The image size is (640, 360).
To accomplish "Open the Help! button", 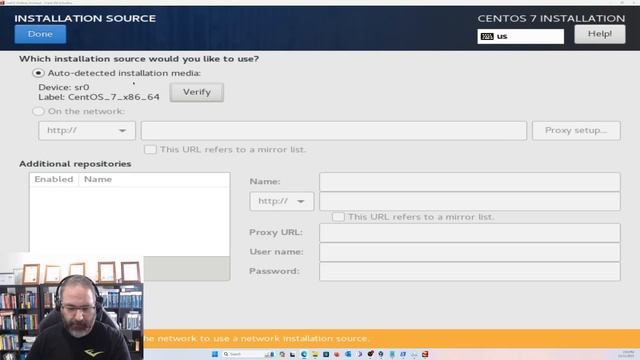I will click(x=600, y=34).
